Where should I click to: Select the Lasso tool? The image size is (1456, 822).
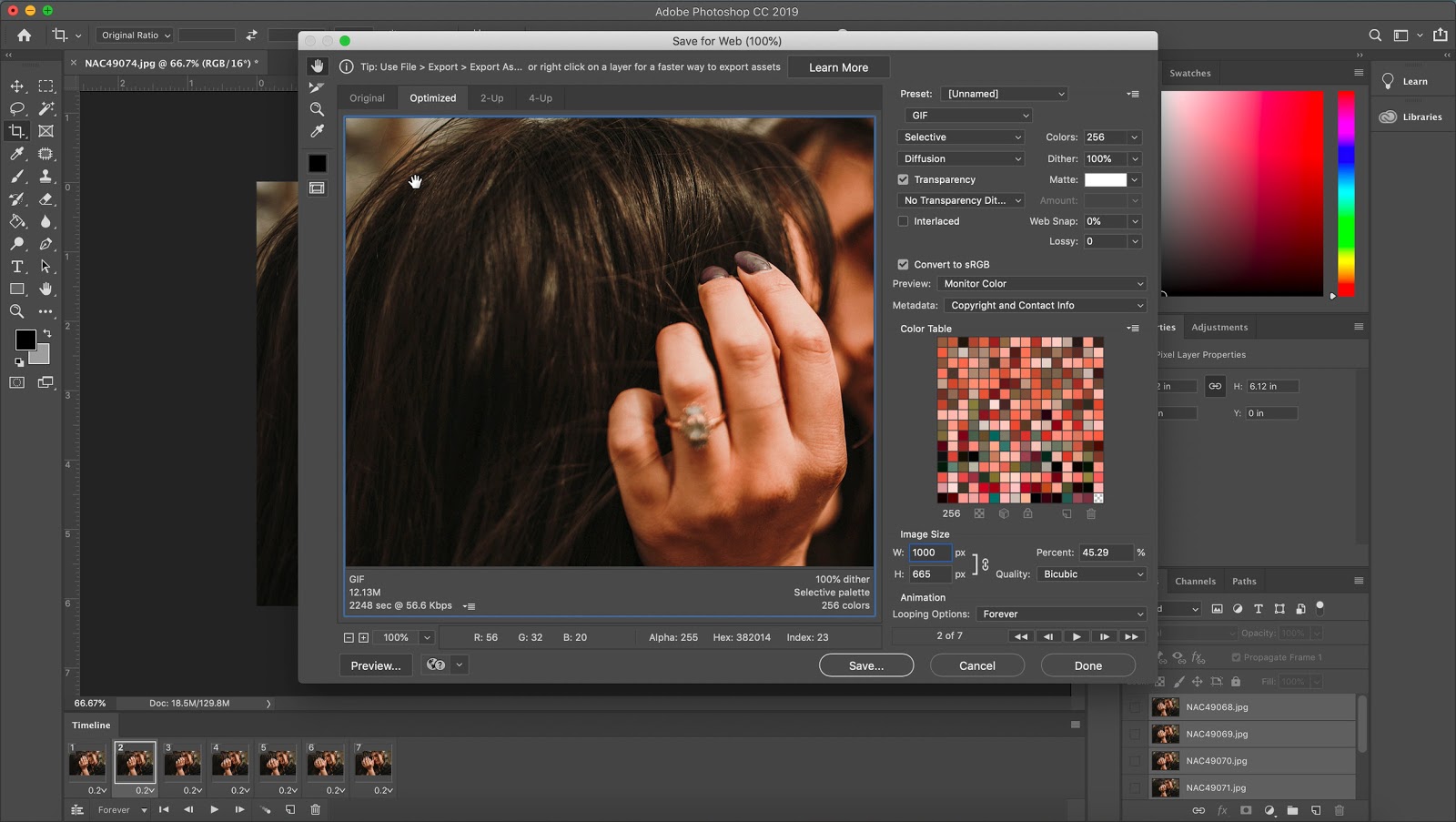[17, 108]
